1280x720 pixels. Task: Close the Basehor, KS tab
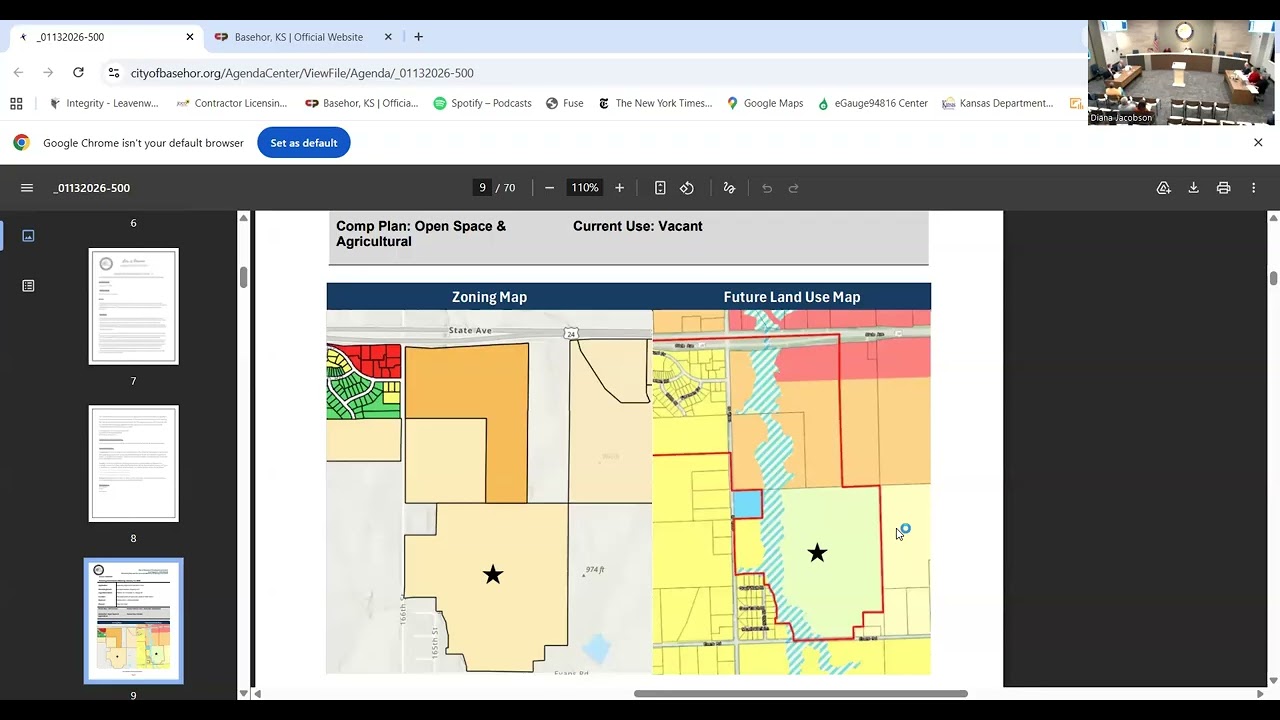click(388, 37)
